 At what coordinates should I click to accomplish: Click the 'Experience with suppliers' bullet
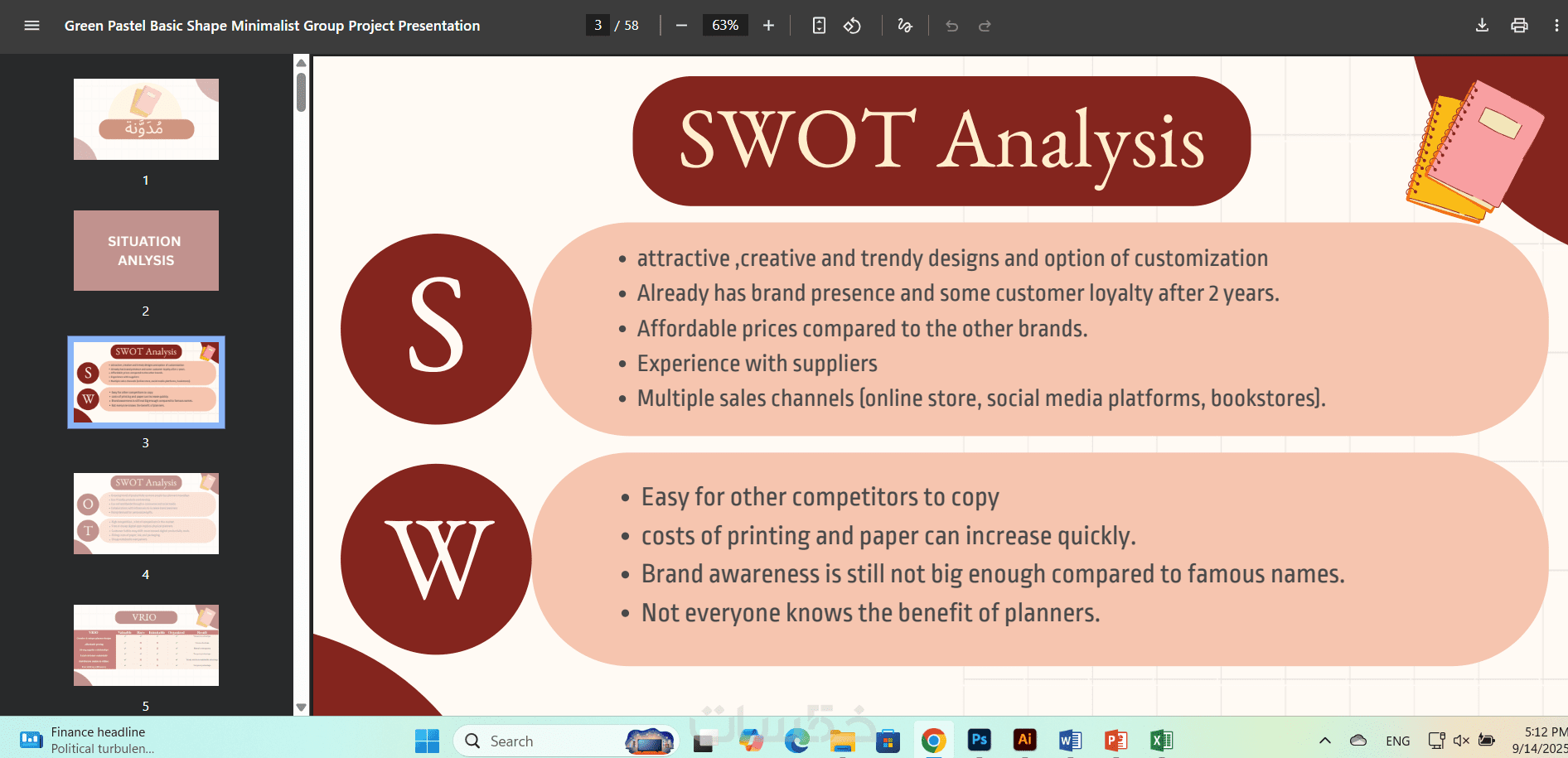coord(757,364)
